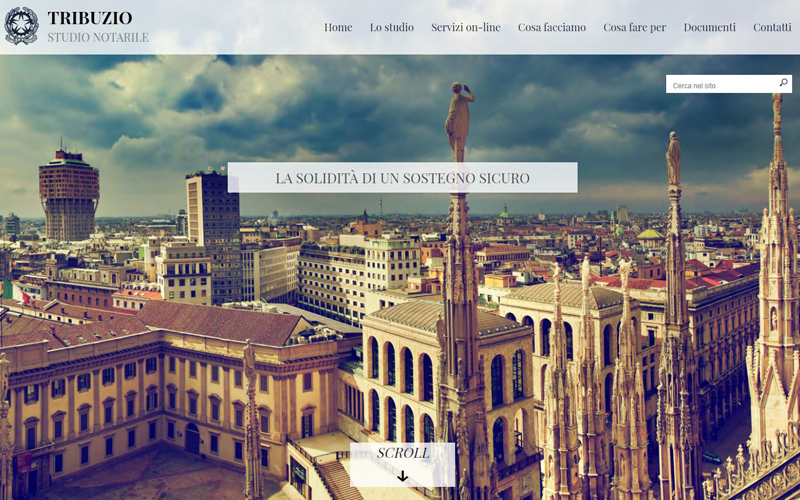
Task: Click the LA SOLIDITÀ DI UN SOSTEGNO SICURO banner
Action: [x=403, y=178]
